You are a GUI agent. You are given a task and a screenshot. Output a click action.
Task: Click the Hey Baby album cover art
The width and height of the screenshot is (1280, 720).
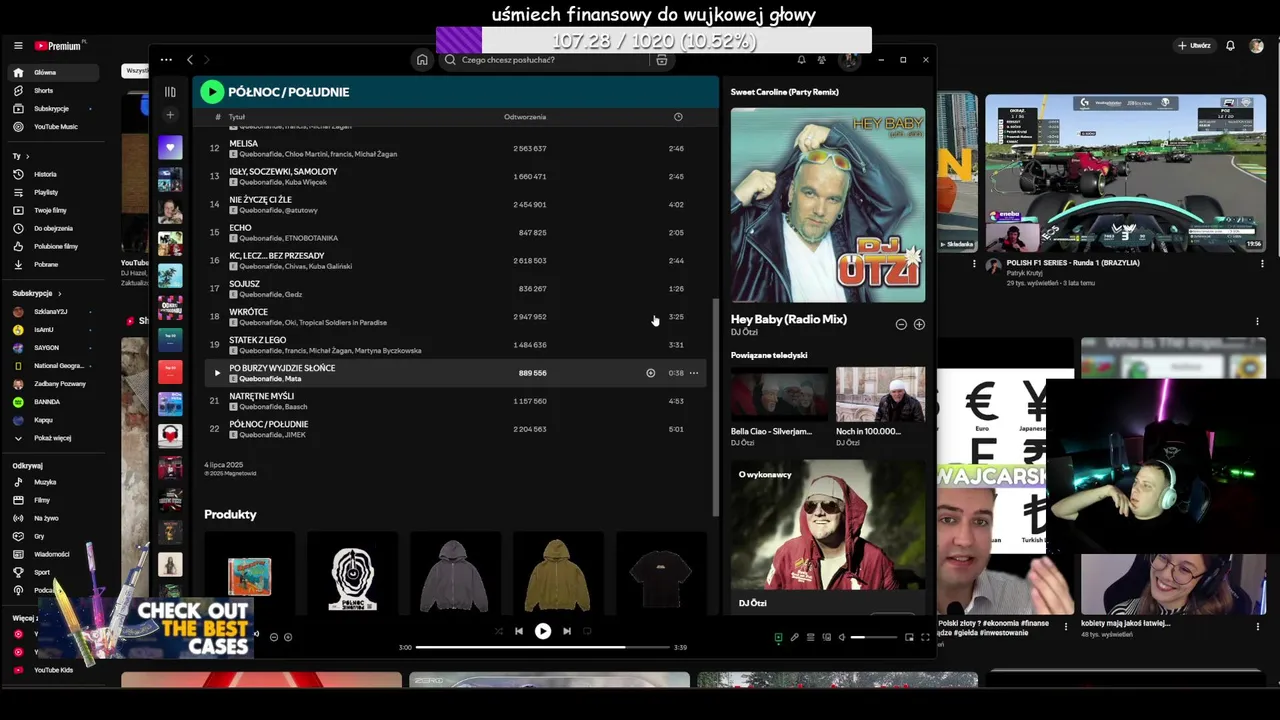point(828,205)
